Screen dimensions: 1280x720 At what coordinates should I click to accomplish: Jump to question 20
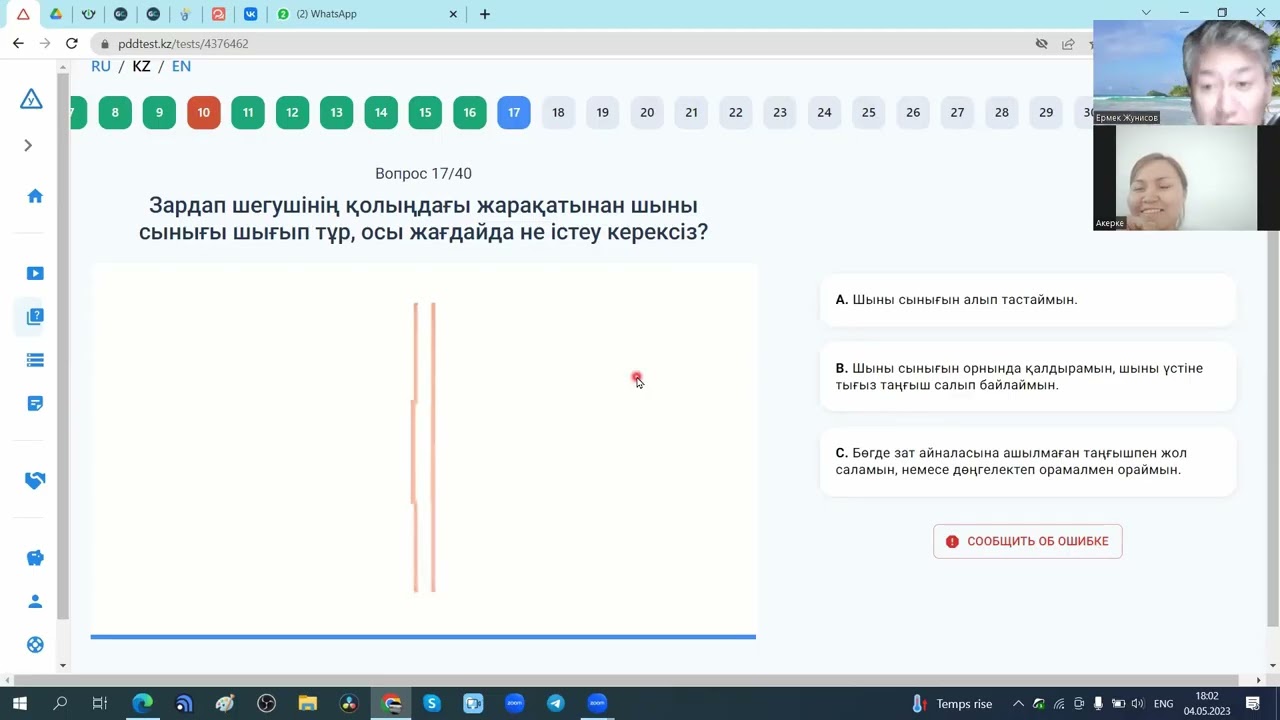(x=647, y=112)
